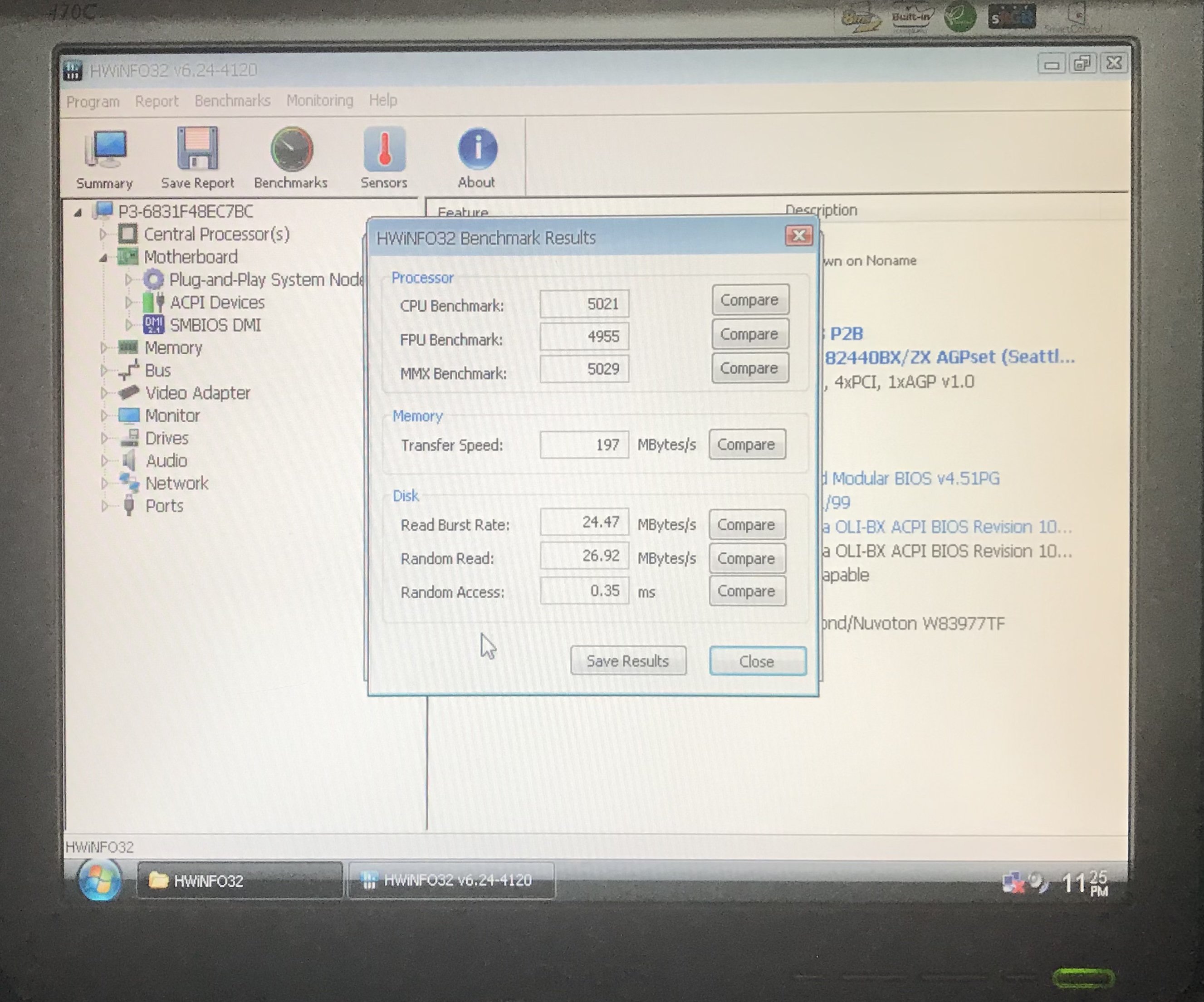Expand the Network tree node
The height and width of the screenshot is (1002, 1204).
click(104, 483)
